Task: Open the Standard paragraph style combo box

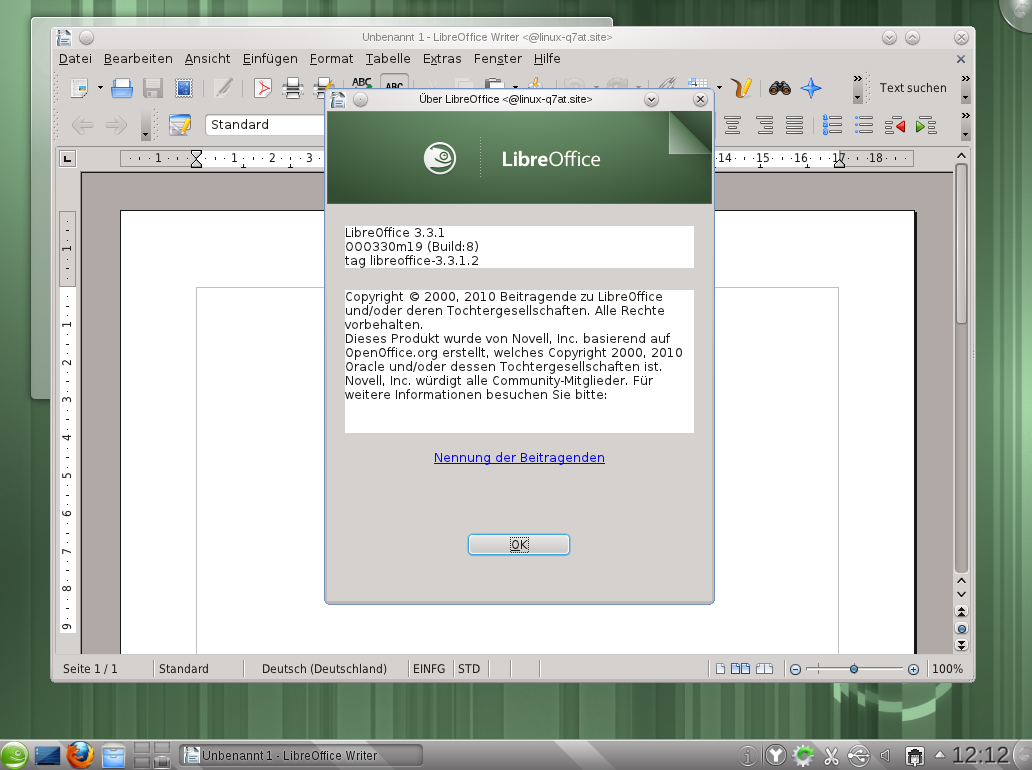Action: tap(264, 124)
